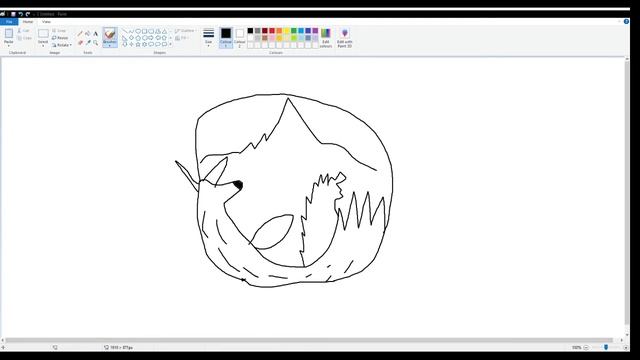This screenshot has width=640, height=360.
Task: Open the shape Fill dropdown
Action: [x=182, y=38]
